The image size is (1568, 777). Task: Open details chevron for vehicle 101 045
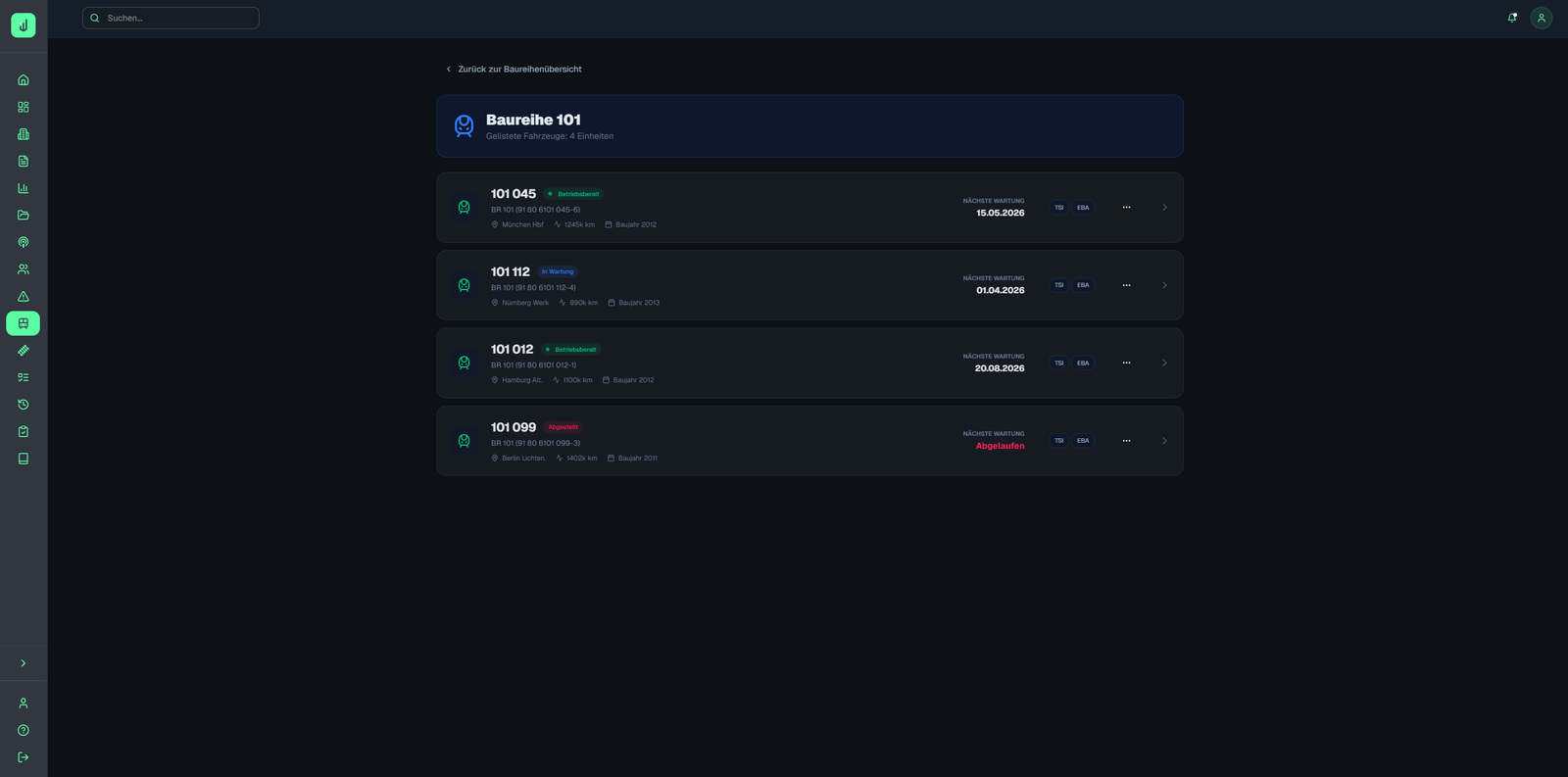pos(1164,208)
